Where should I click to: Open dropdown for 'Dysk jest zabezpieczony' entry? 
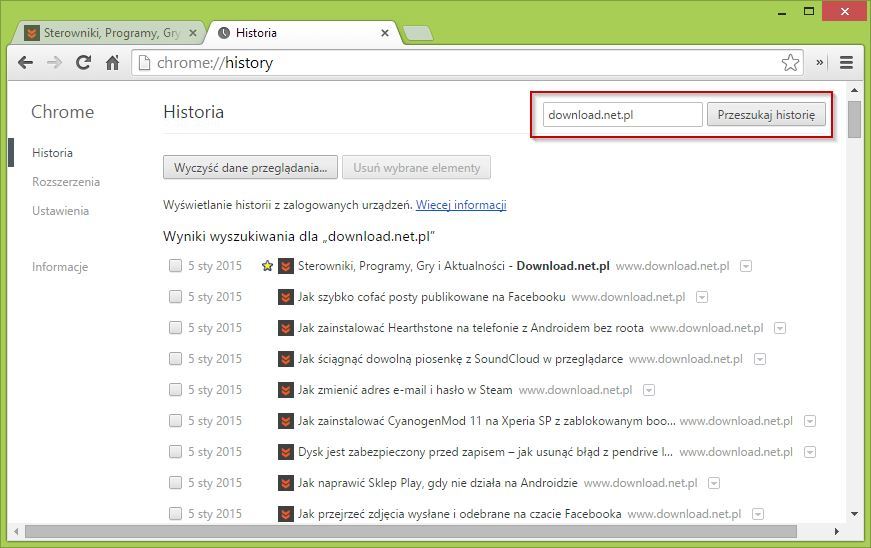(x=810, y=453)
